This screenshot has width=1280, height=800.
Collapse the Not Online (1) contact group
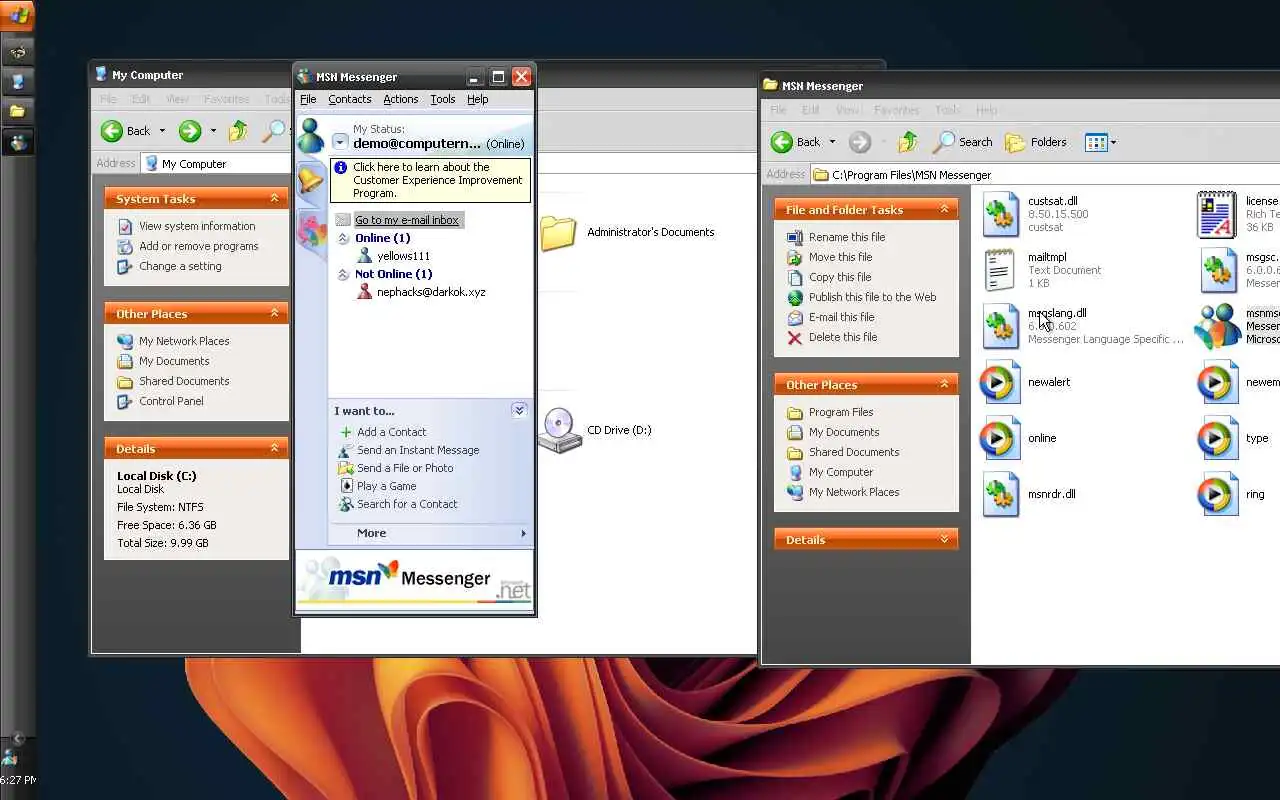[343, 274]
